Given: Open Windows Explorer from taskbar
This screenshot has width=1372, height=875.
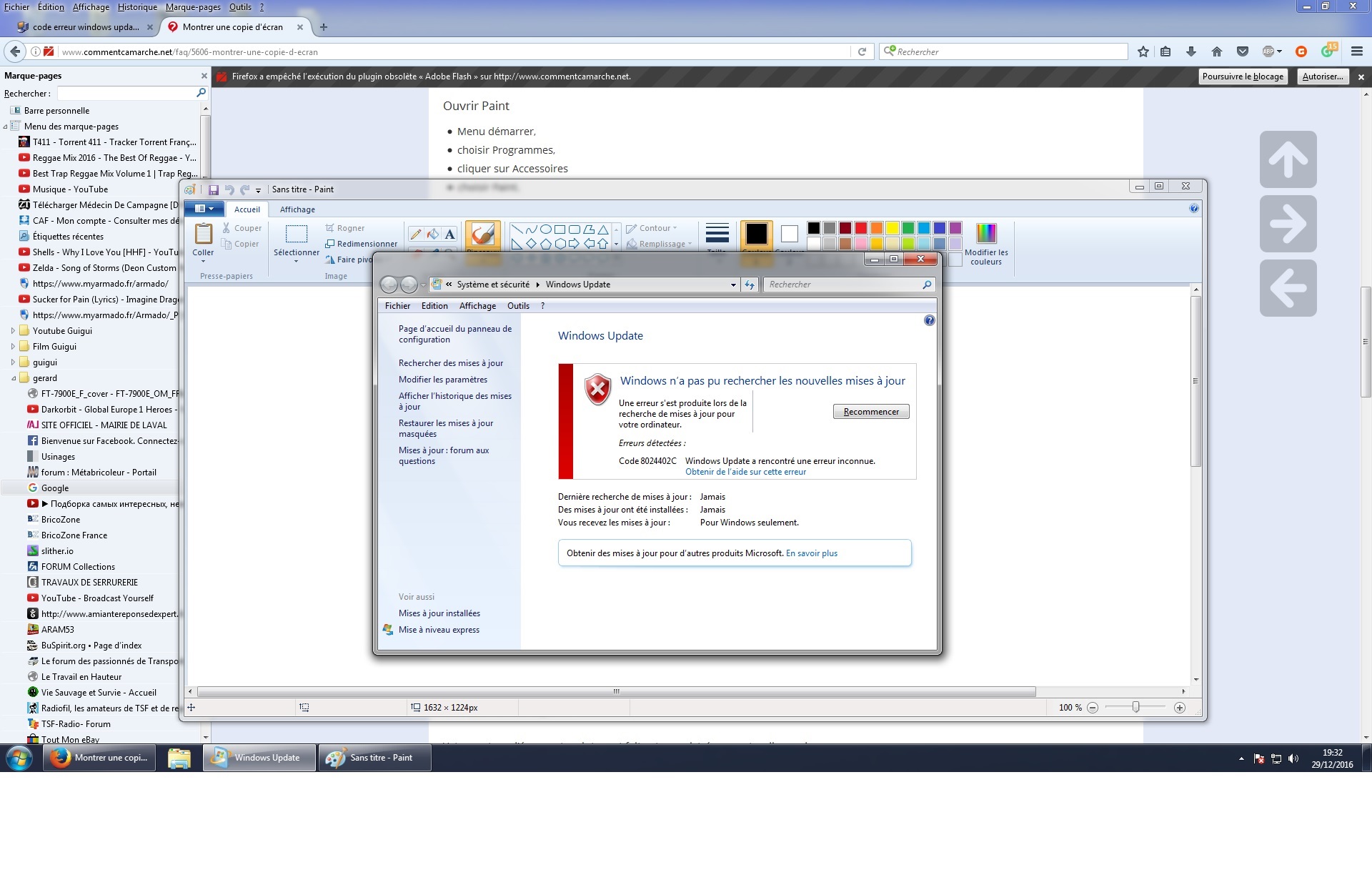Looking at the screenshot, I should tap(179, 758).
